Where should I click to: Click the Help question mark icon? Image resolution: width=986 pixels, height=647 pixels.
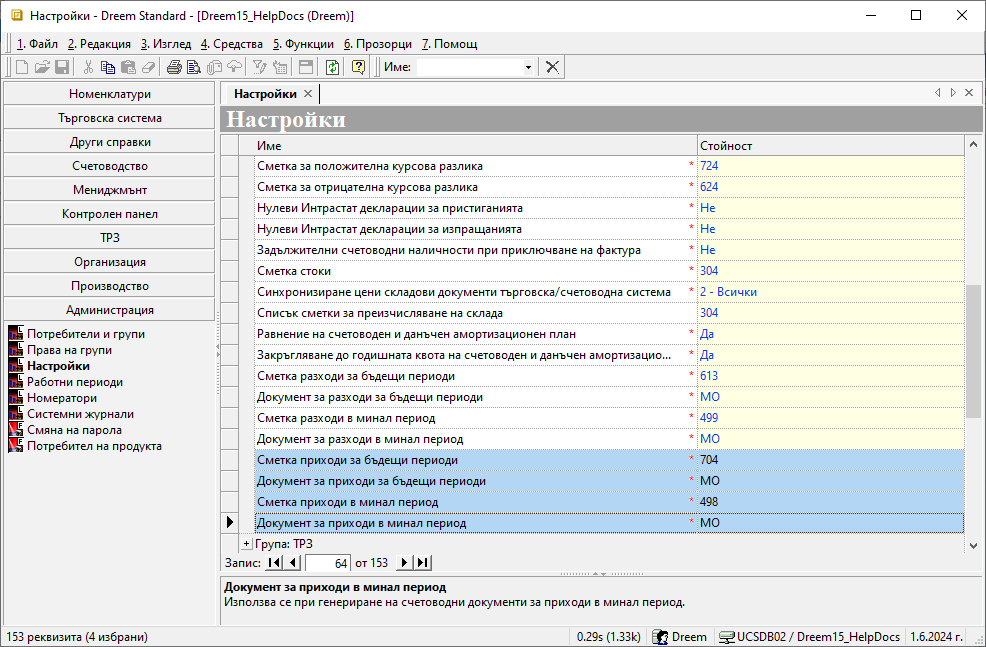pyautogui.click(x=358, y=67)
